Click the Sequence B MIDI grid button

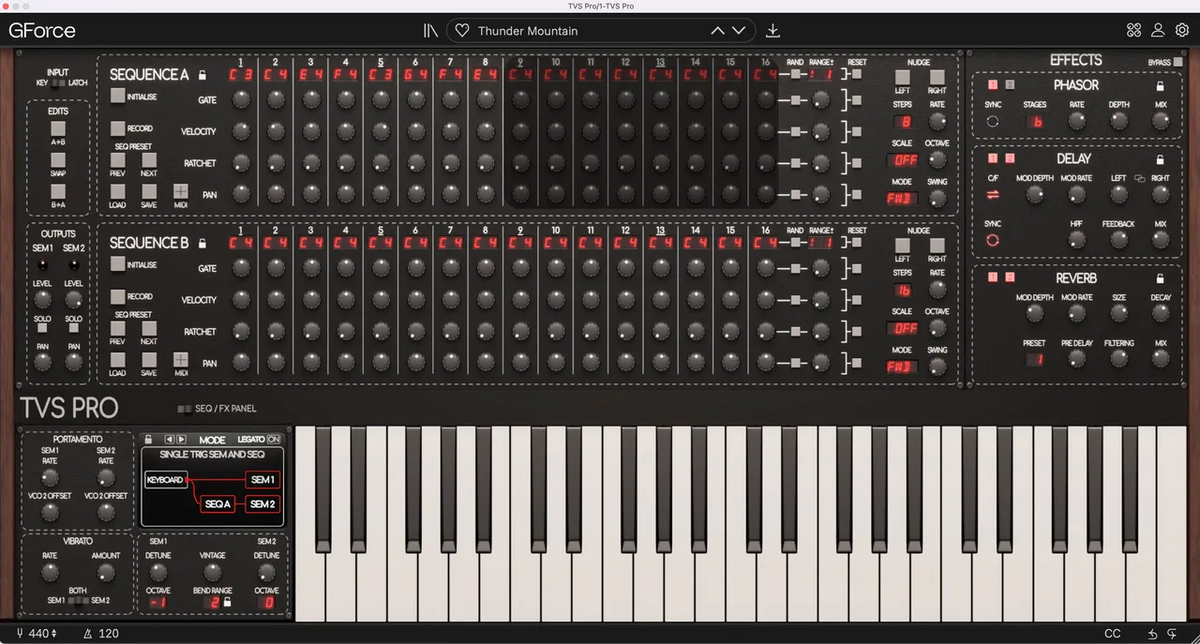click(181, 359)
